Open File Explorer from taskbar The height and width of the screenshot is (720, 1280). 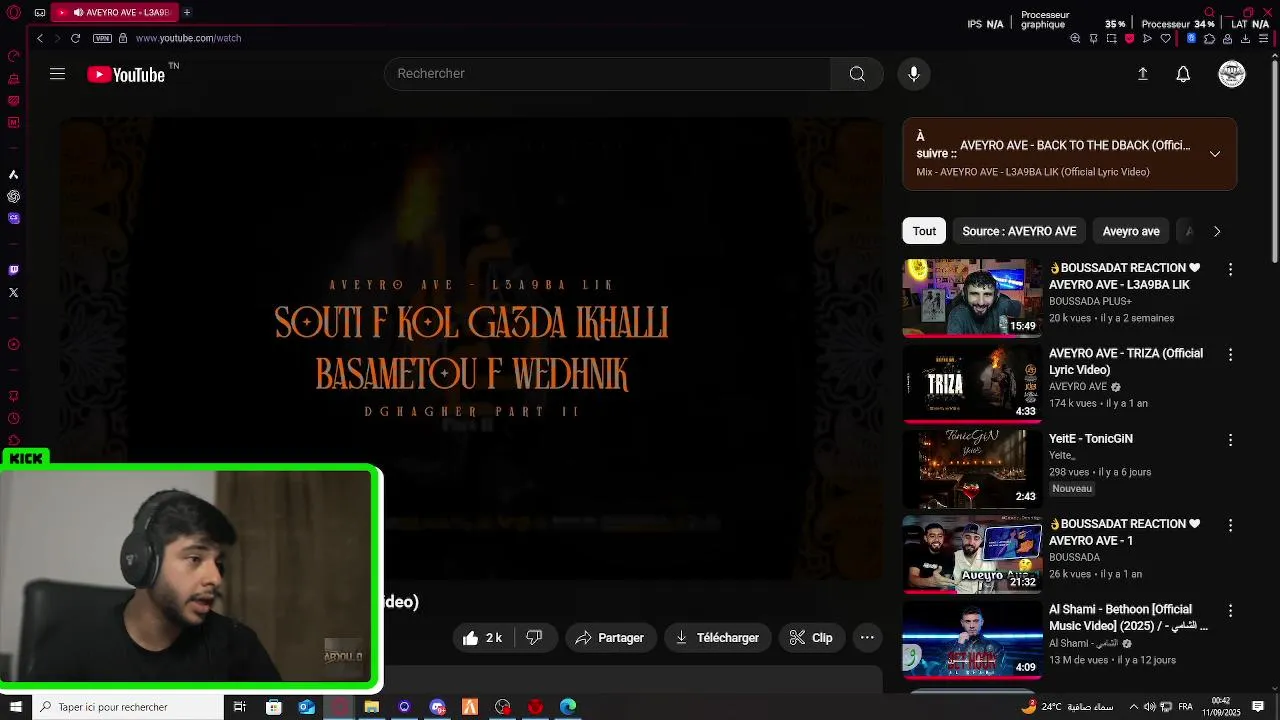click(371, 707)
